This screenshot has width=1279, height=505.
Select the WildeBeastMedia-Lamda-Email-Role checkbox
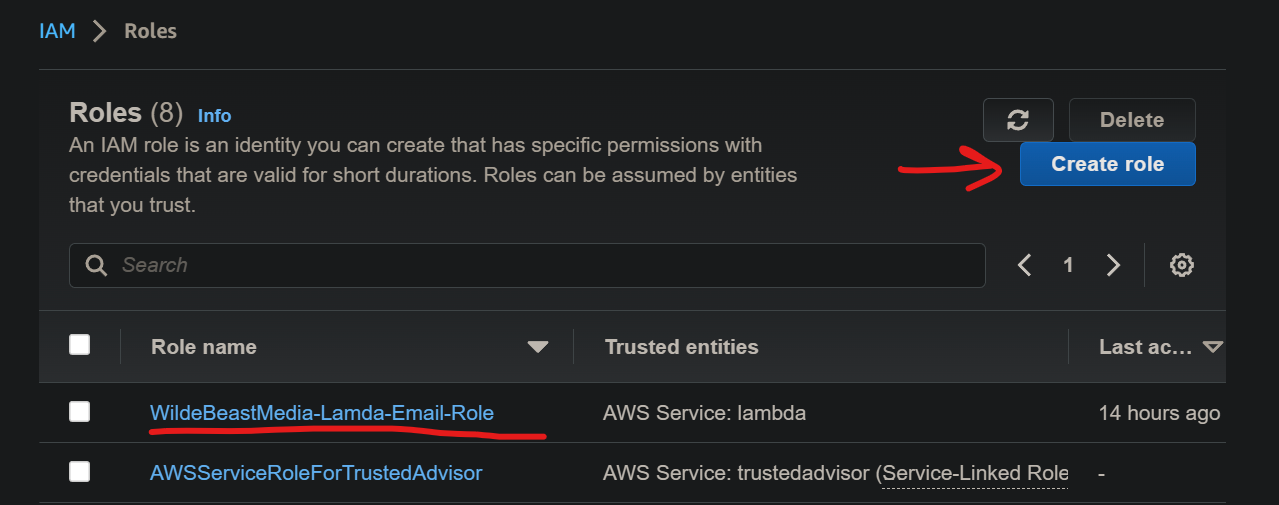(x=80, y=412)
